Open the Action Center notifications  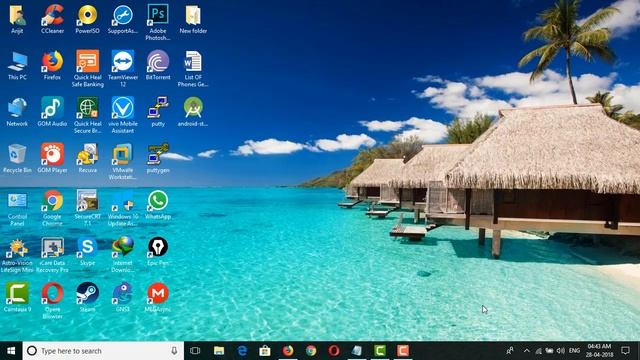[625, 351]
